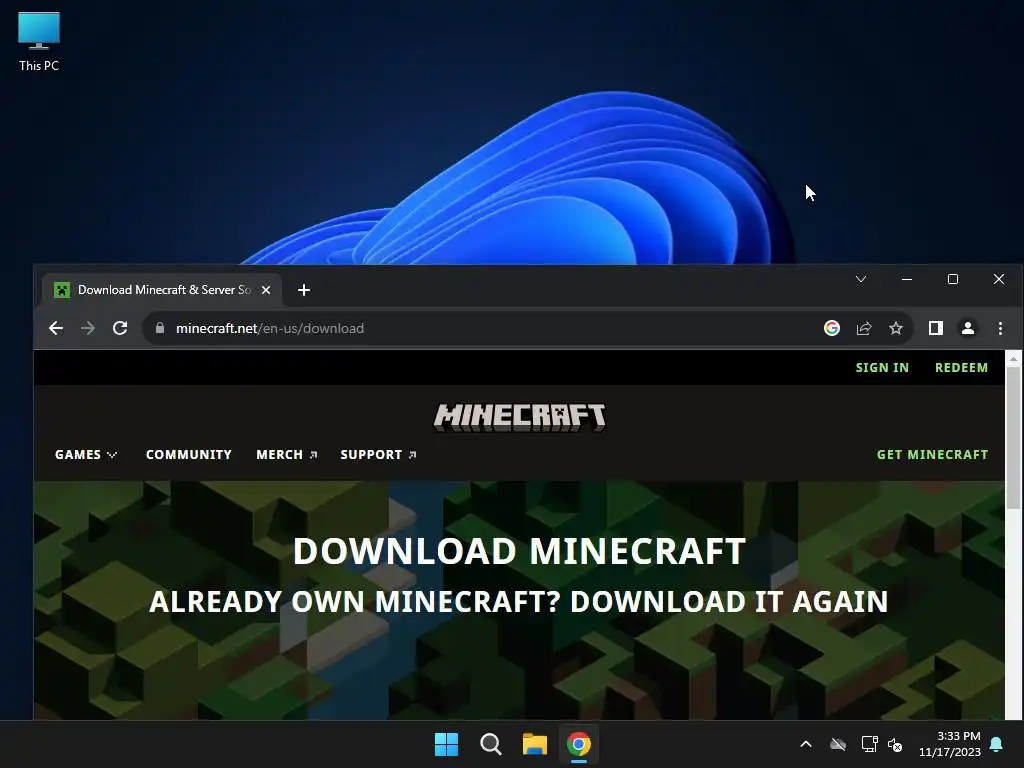
Task: Click GET MINECRAFT link
Action: 933,455
